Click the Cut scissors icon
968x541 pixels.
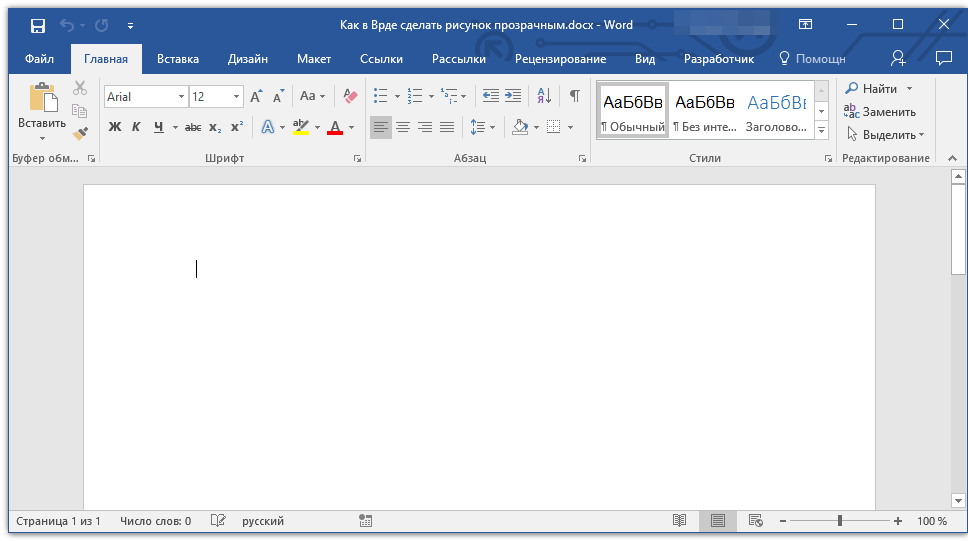point(80,89)
